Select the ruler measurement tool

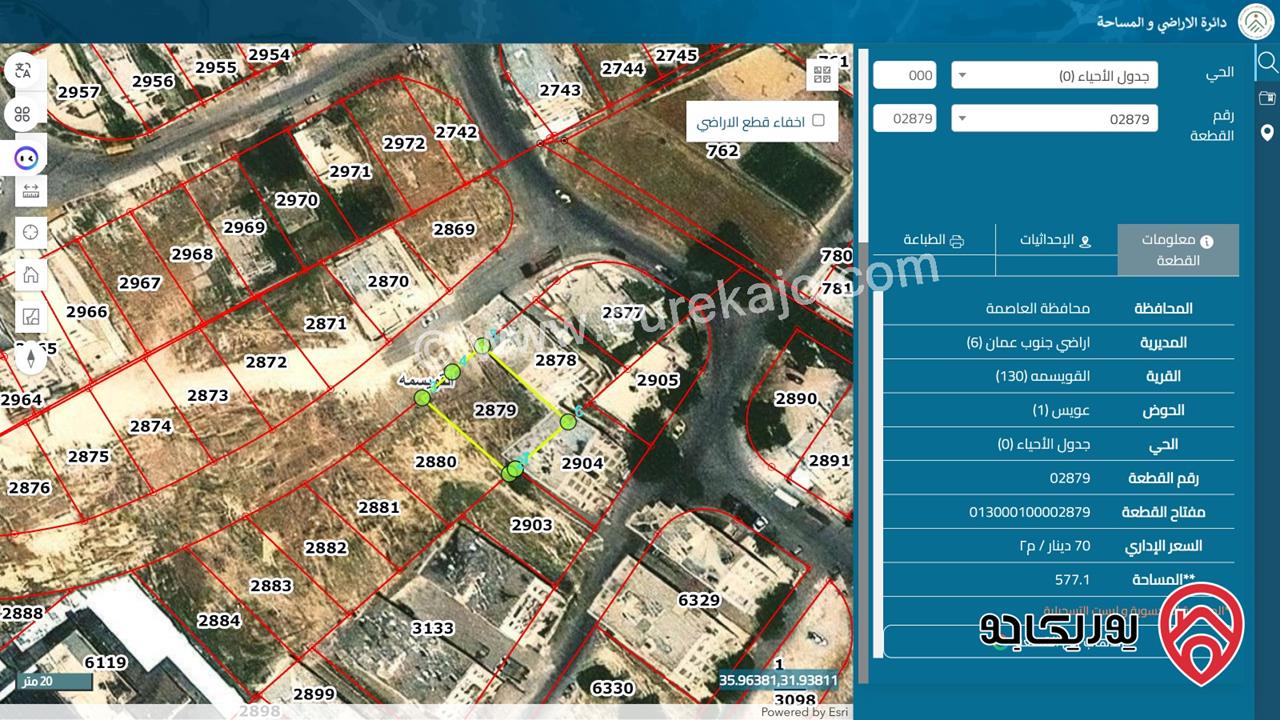30,190
